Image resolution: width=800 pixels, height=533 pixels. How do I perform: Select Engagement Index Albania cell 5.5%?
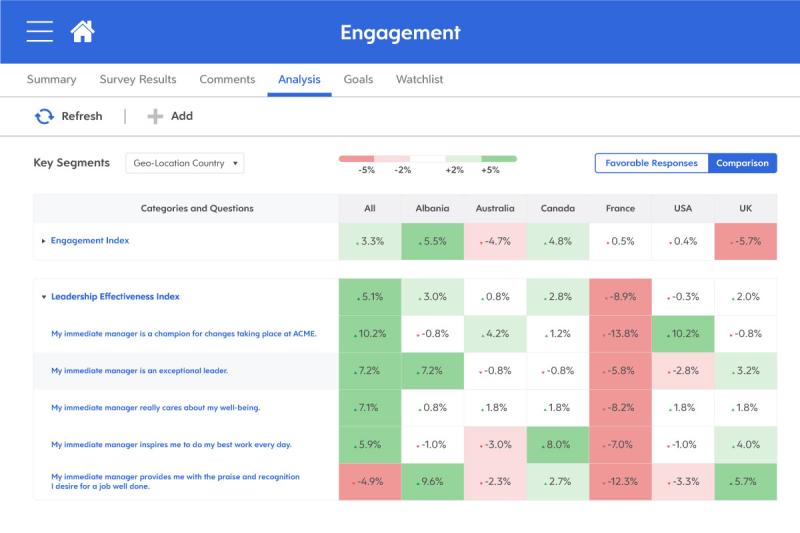point(433,241)
